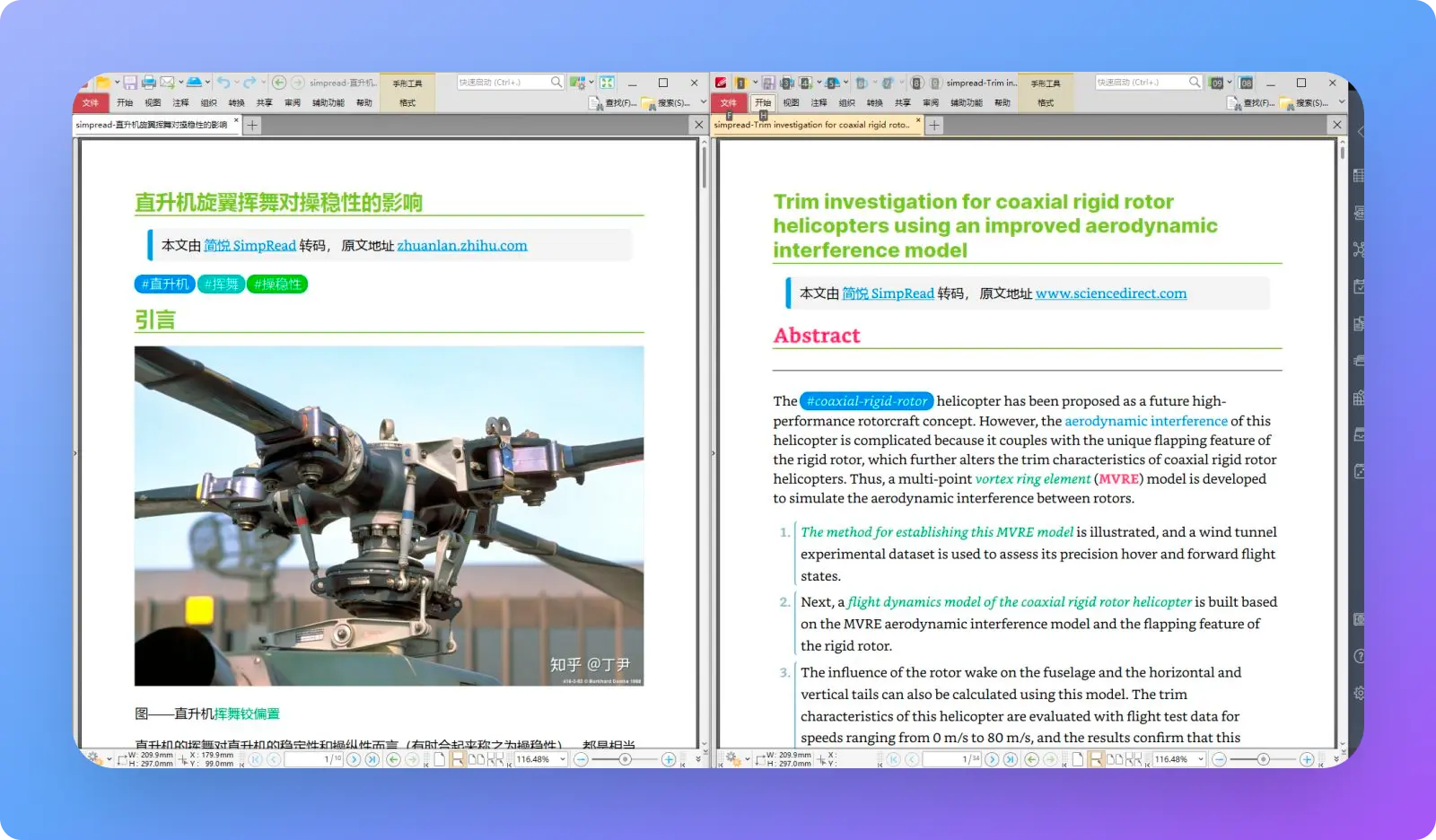This screenshot has height=840, width=1436.
Task: Open 辅助功能 tab in right window
Action: 967,103
